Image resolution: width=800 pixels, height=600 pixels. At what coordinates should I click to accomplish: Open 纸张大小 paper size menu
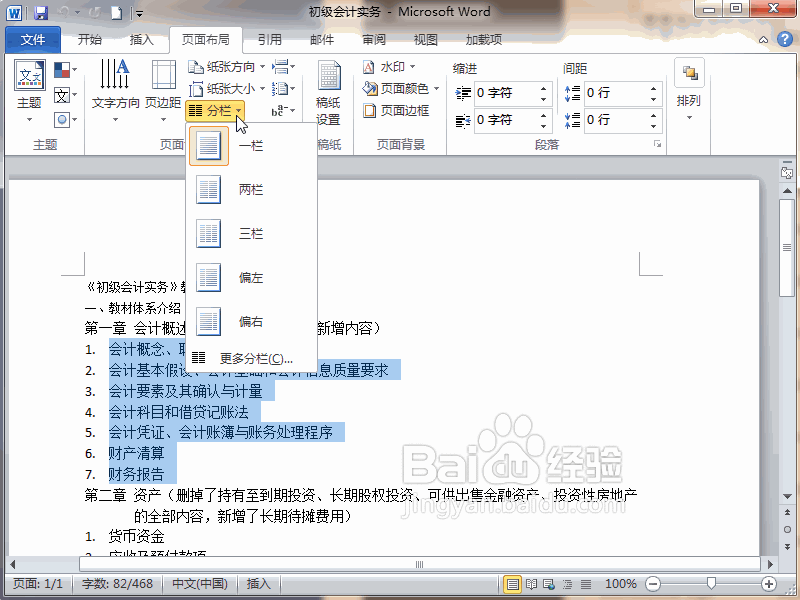(227, 89)
